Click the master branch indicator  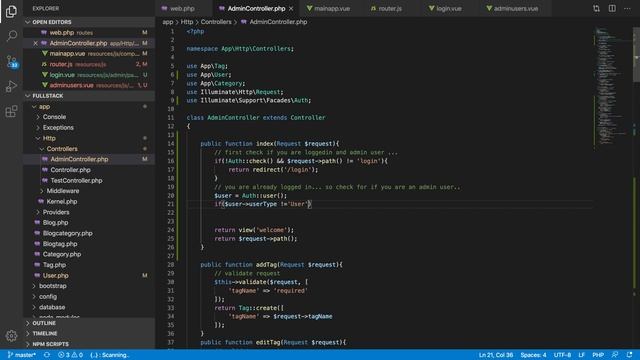pos(22,355)
